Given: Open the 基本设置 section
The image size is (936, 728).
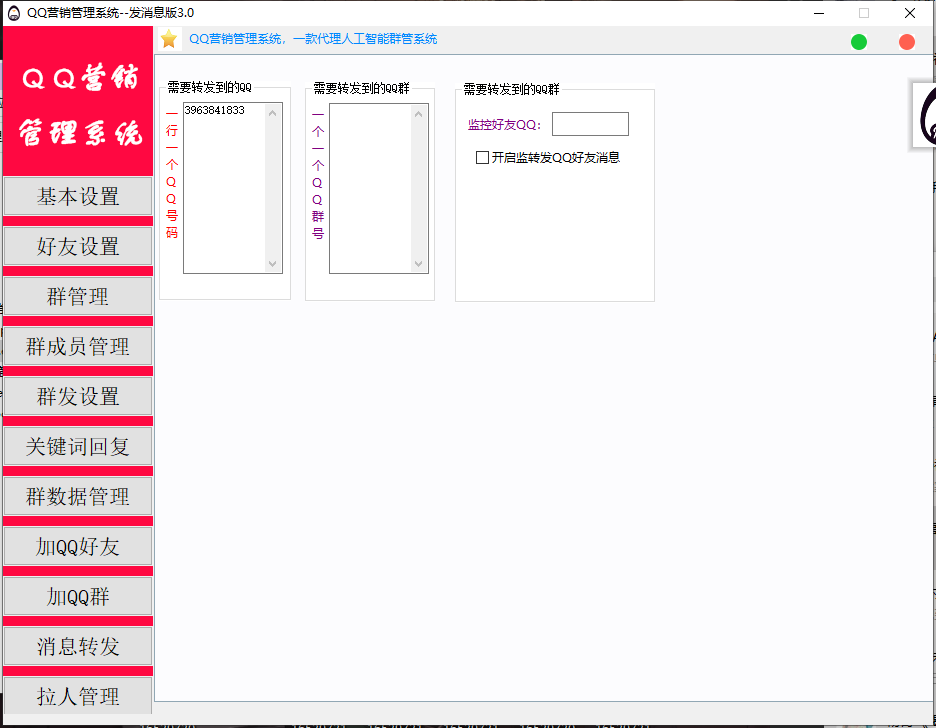Looking at the screenshot, I should [78, 197].
